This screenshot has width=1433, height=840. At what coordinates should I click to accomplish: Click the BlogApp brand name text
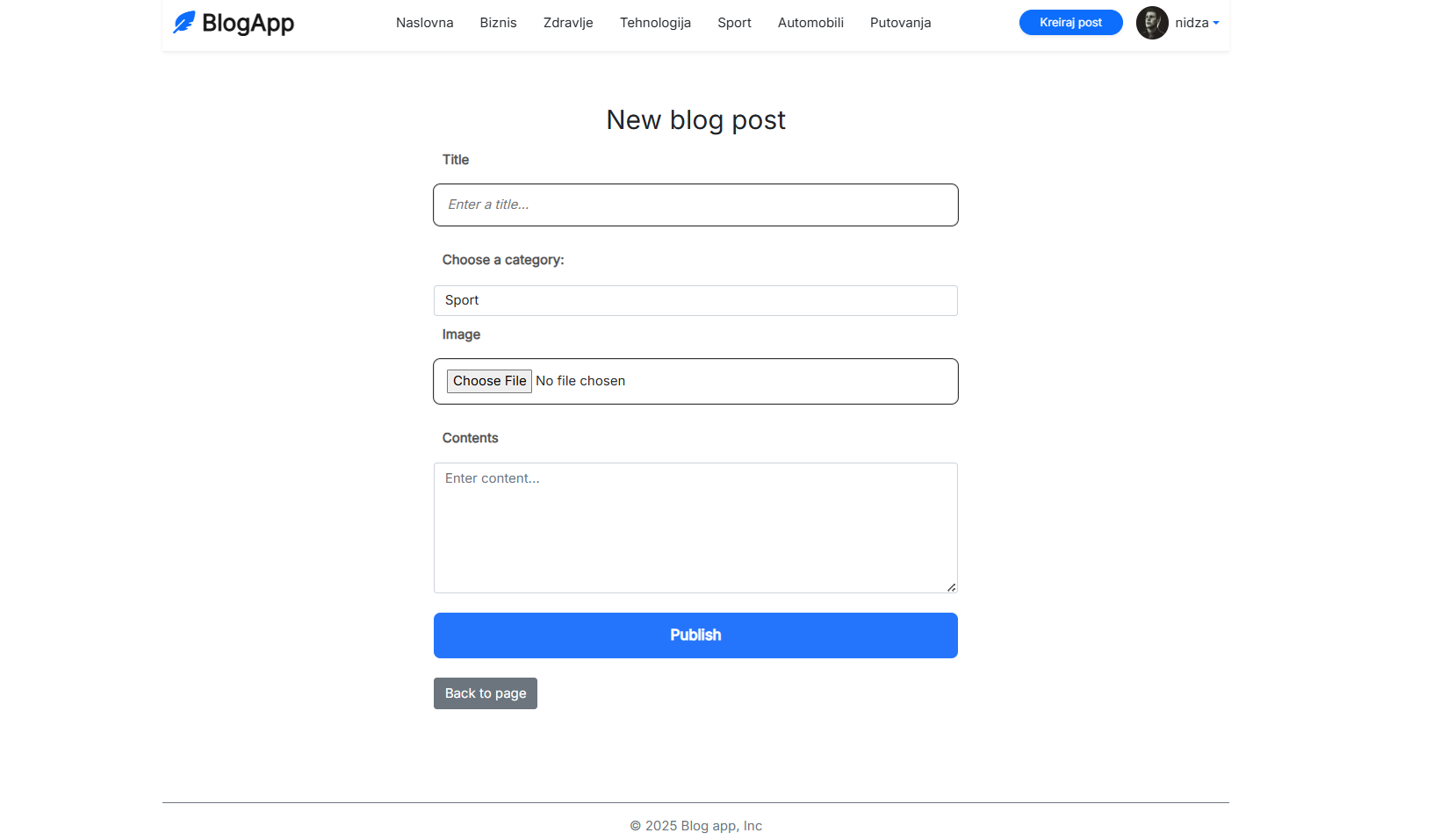(248, 23)
